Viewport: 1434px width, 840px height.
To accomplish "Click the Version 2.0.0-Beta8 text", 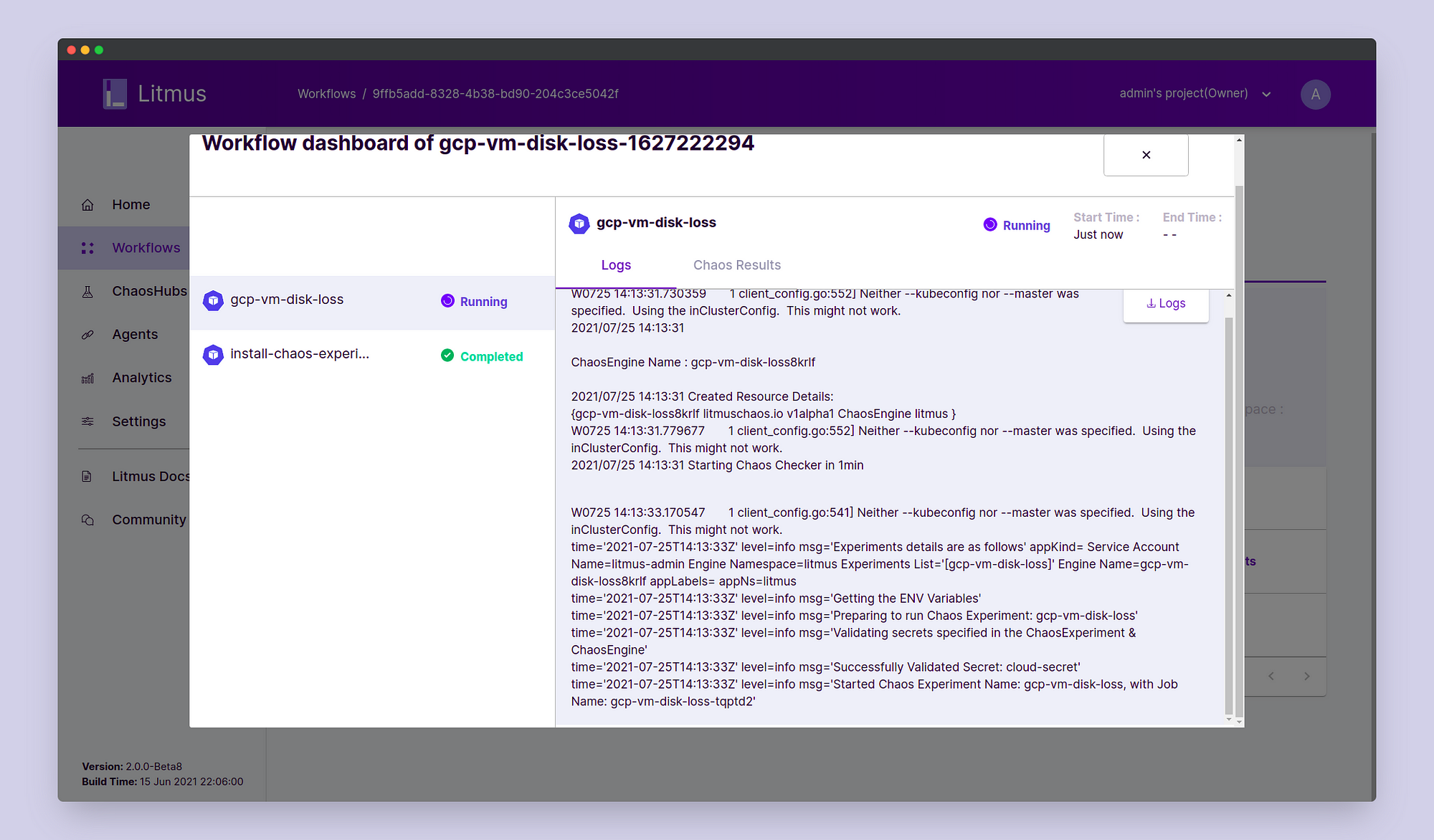I will tap(132, 767).
